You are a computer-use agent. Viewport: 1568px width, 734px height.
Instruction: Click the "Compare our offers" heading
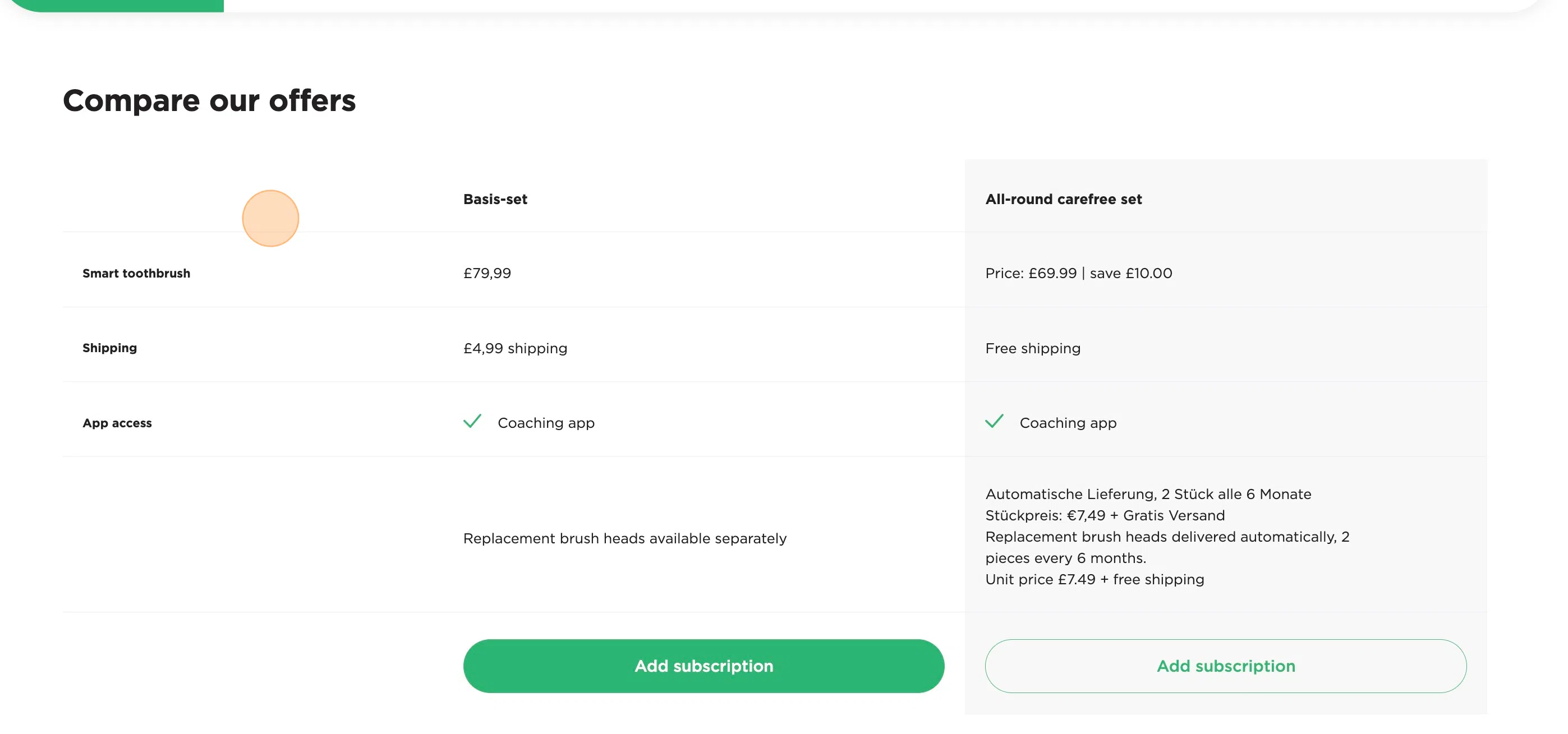pos(209,100)
